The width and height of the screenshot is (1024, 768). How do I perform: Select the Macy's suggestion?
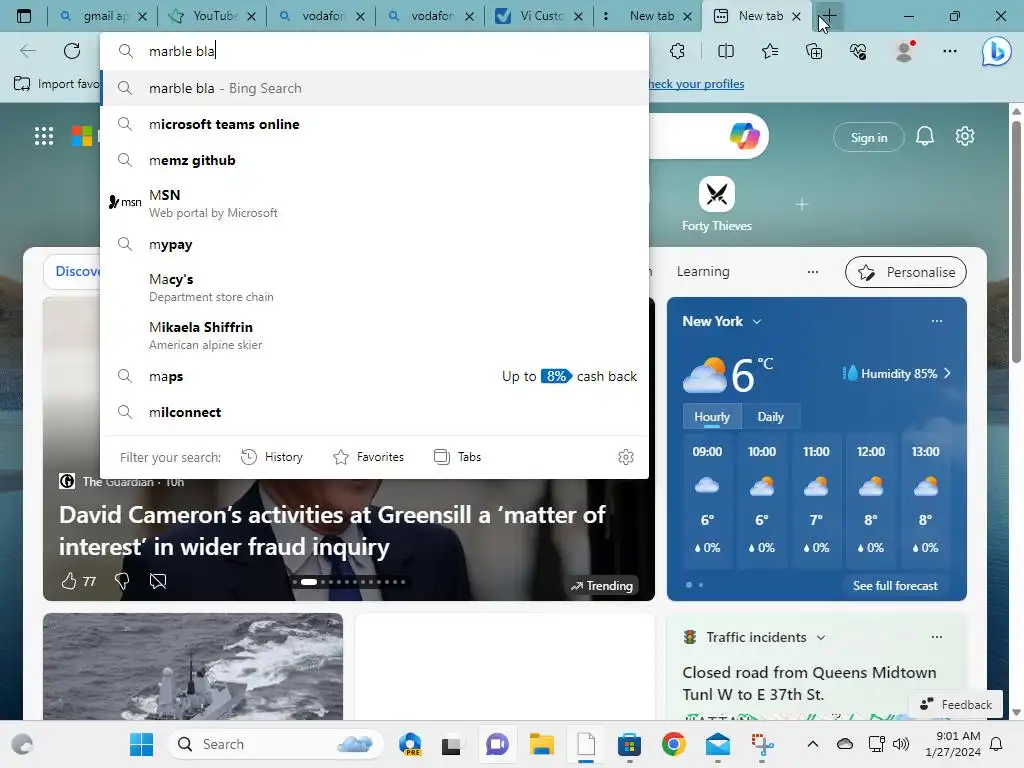point(374,287)
